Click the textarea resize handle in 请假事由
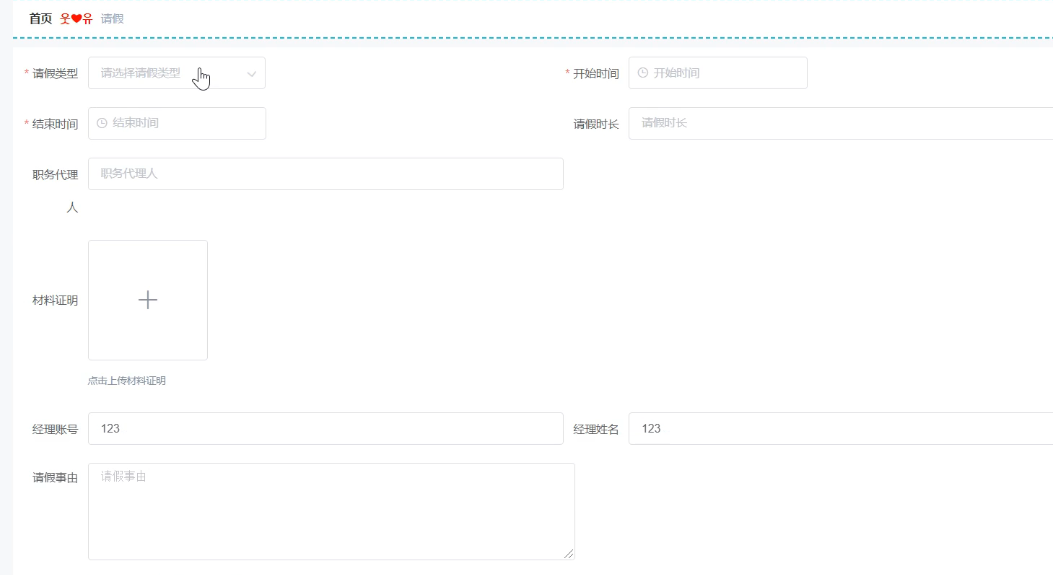Screen dimensions: 1053x575 [569, 553]
